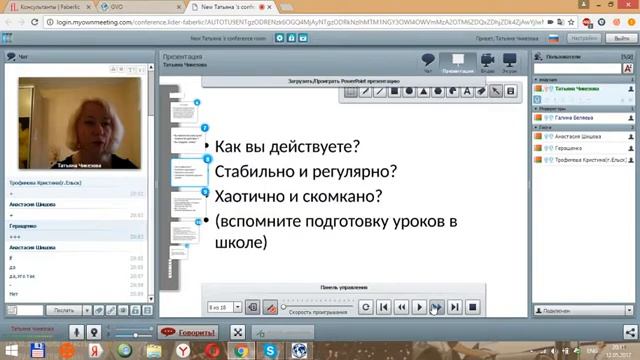640x360 pixels.
Task: Start presentation playback
Action: [419, 307]
